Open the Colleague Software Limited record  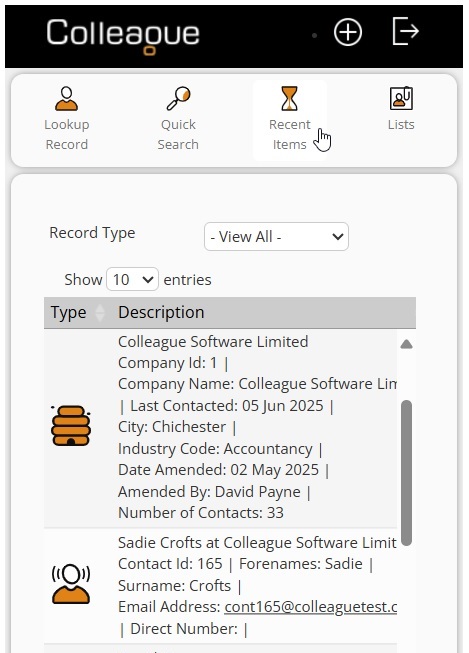coord(213,341)
